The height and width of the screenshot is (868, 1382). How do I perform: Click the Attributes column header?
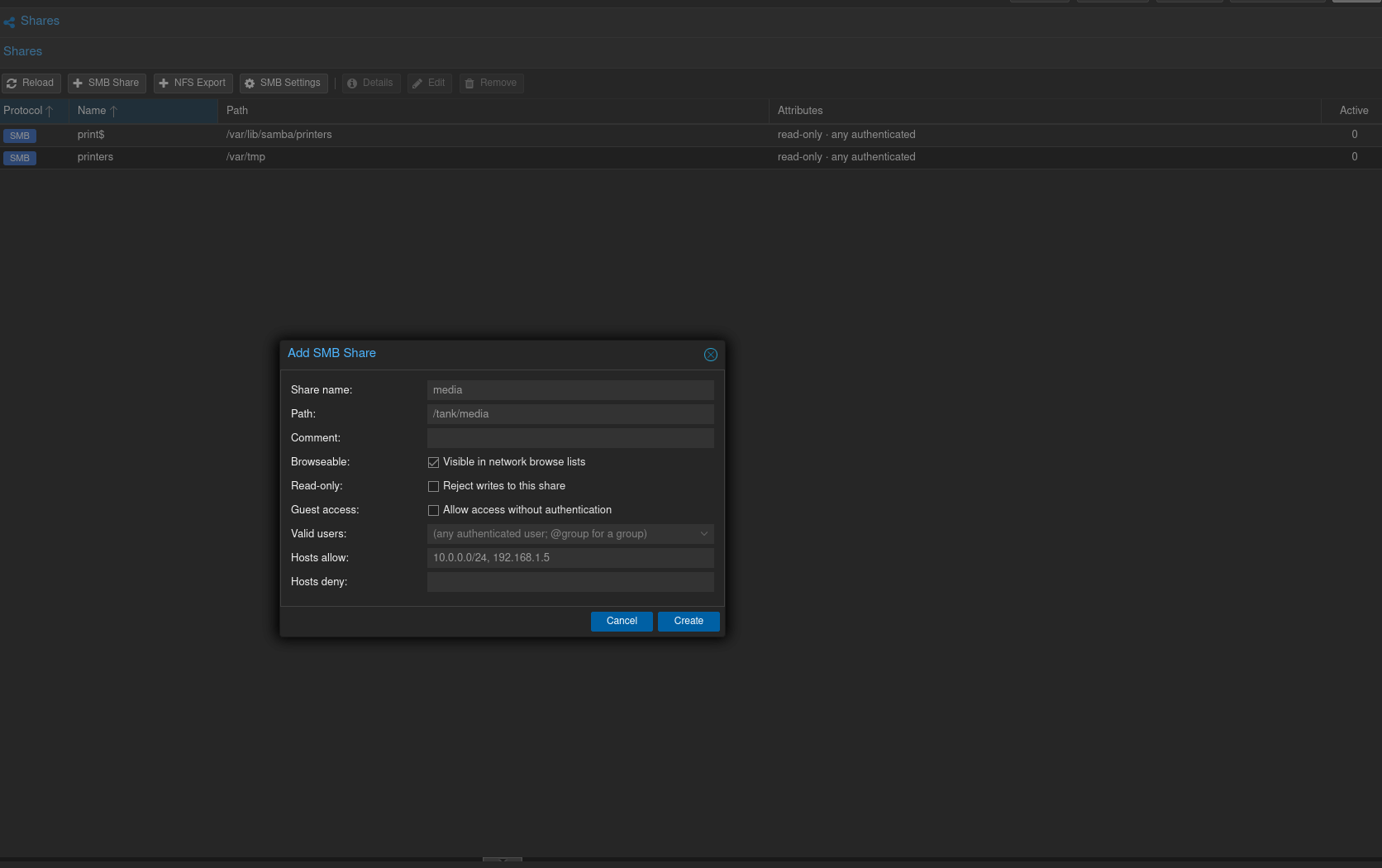coord(1045,111)
